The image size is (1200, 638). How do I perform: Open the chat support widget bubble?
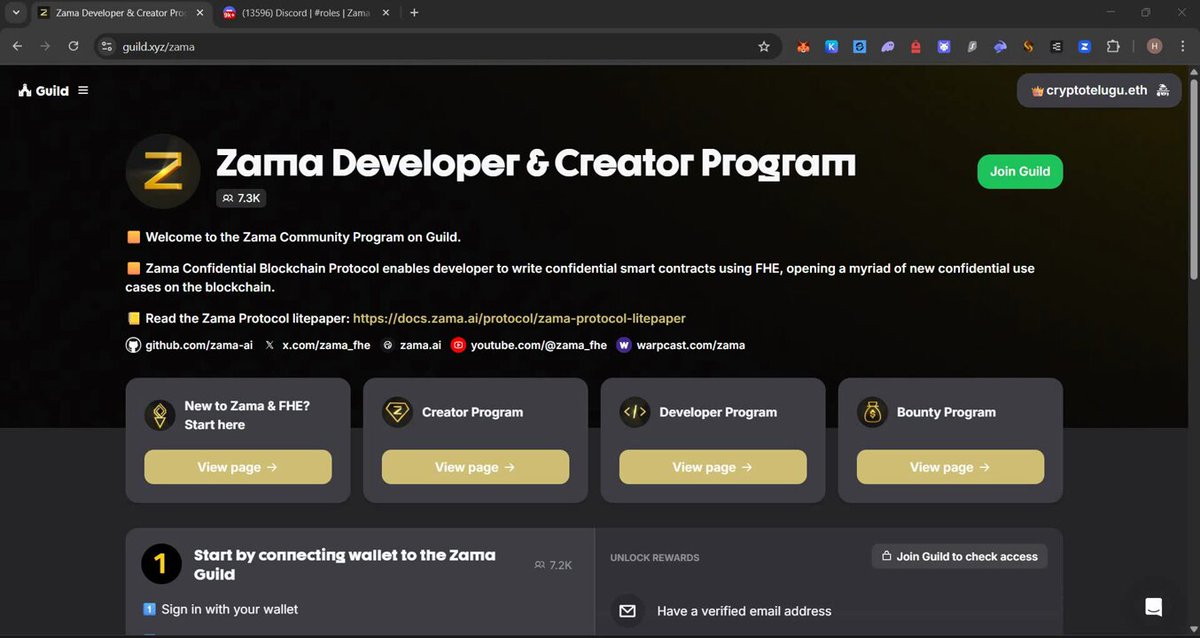(x=1154, y=606)
